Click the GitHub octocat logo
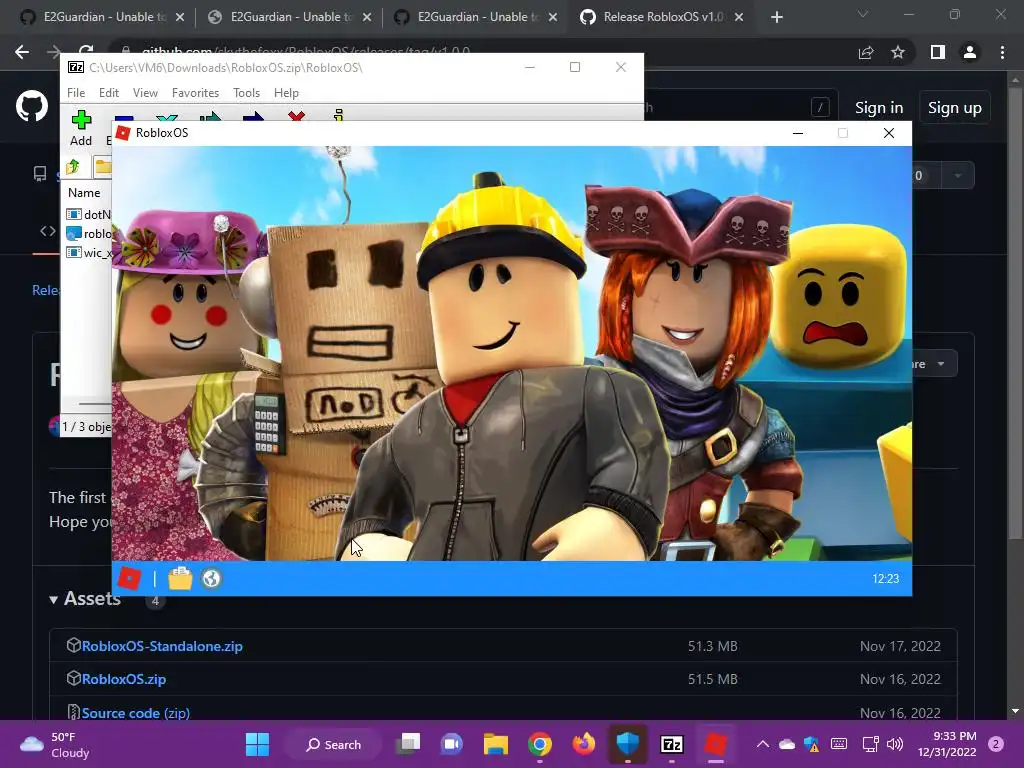This screenshot has width=1024, height=768. (32, 106)
